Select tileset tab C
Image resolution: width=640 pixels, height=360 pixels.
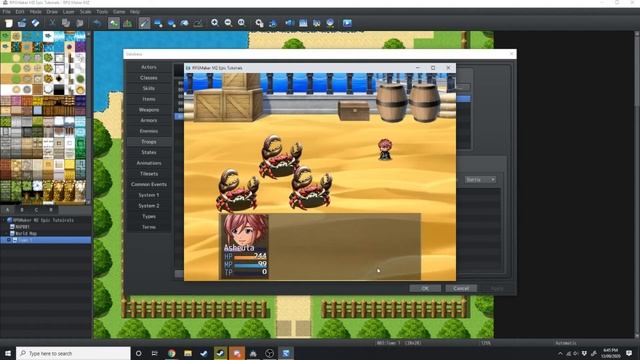(36, 210)
